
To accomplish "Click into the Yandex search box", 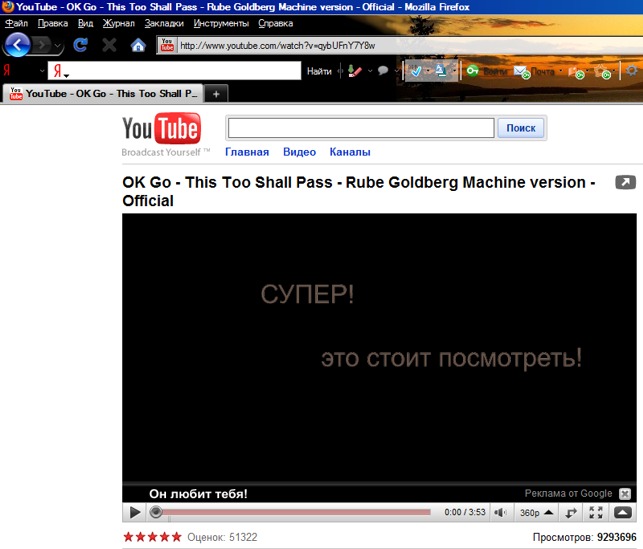I will point(174,71).
